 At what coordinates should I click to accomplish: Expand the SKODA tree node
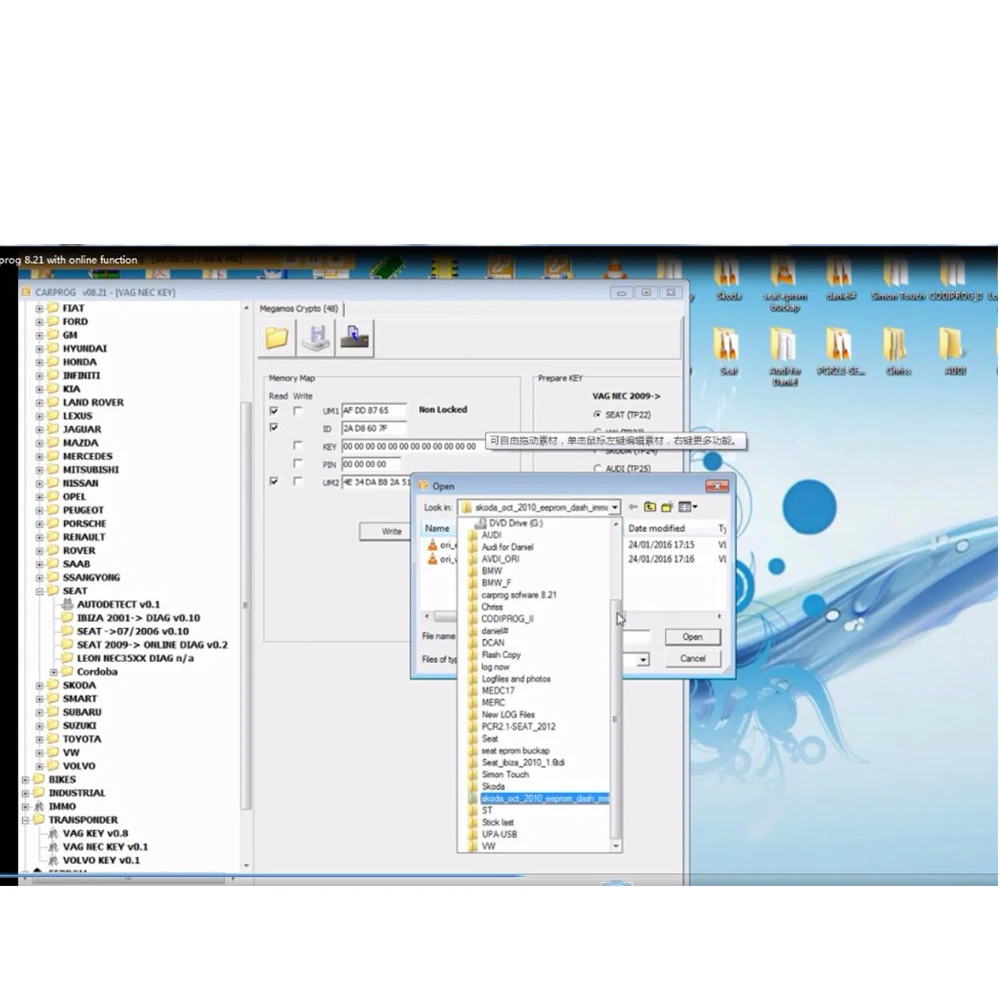(x=40, y=686)
